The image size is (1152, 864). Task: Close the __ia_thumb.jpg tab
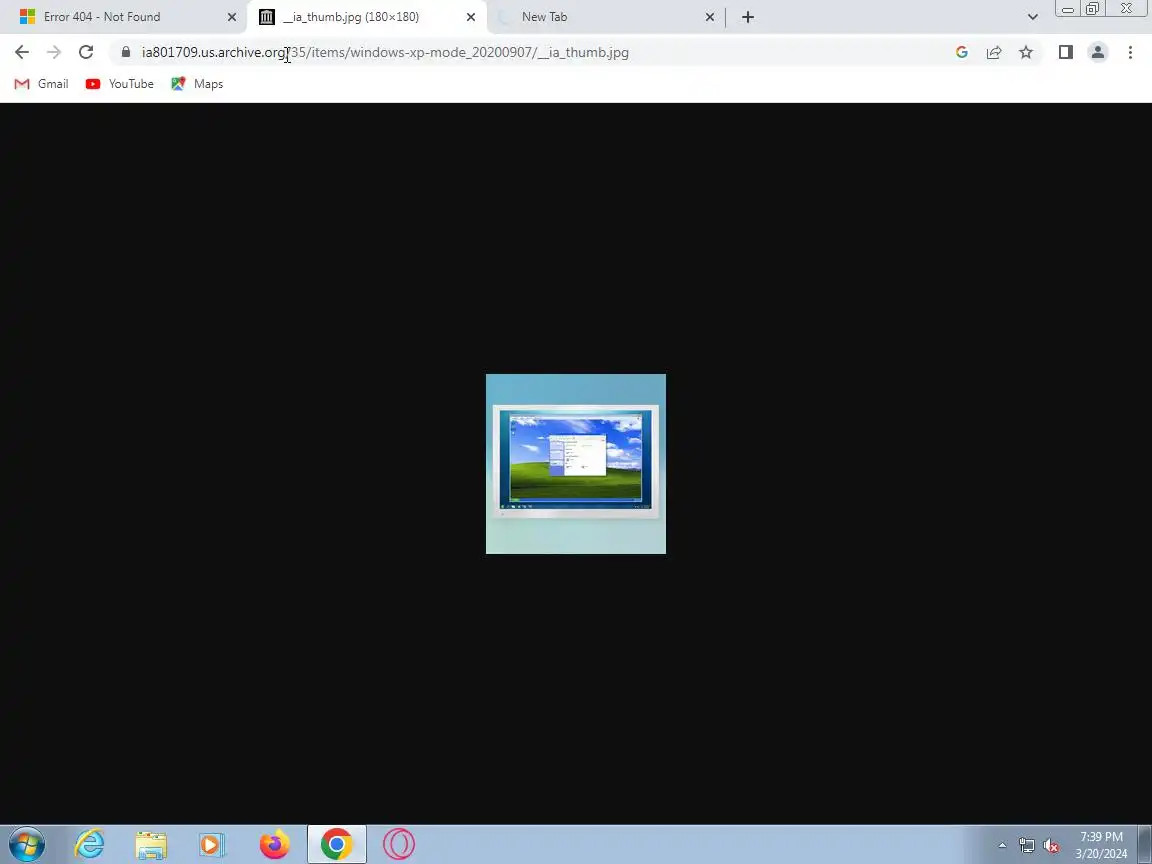tap(471, 17)
